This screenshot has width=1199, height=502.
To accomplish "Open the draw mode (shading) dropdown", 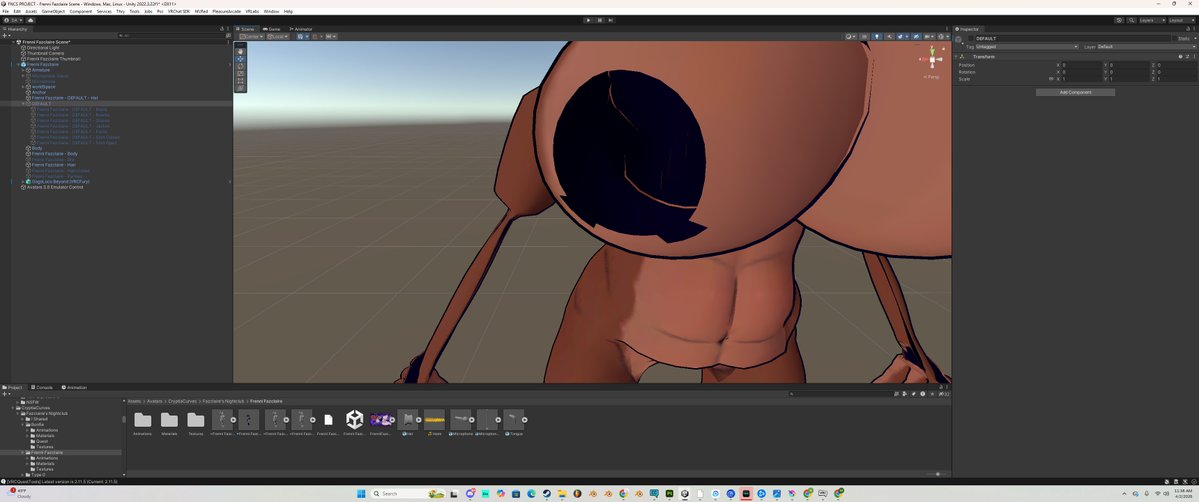I will point(850,37).
